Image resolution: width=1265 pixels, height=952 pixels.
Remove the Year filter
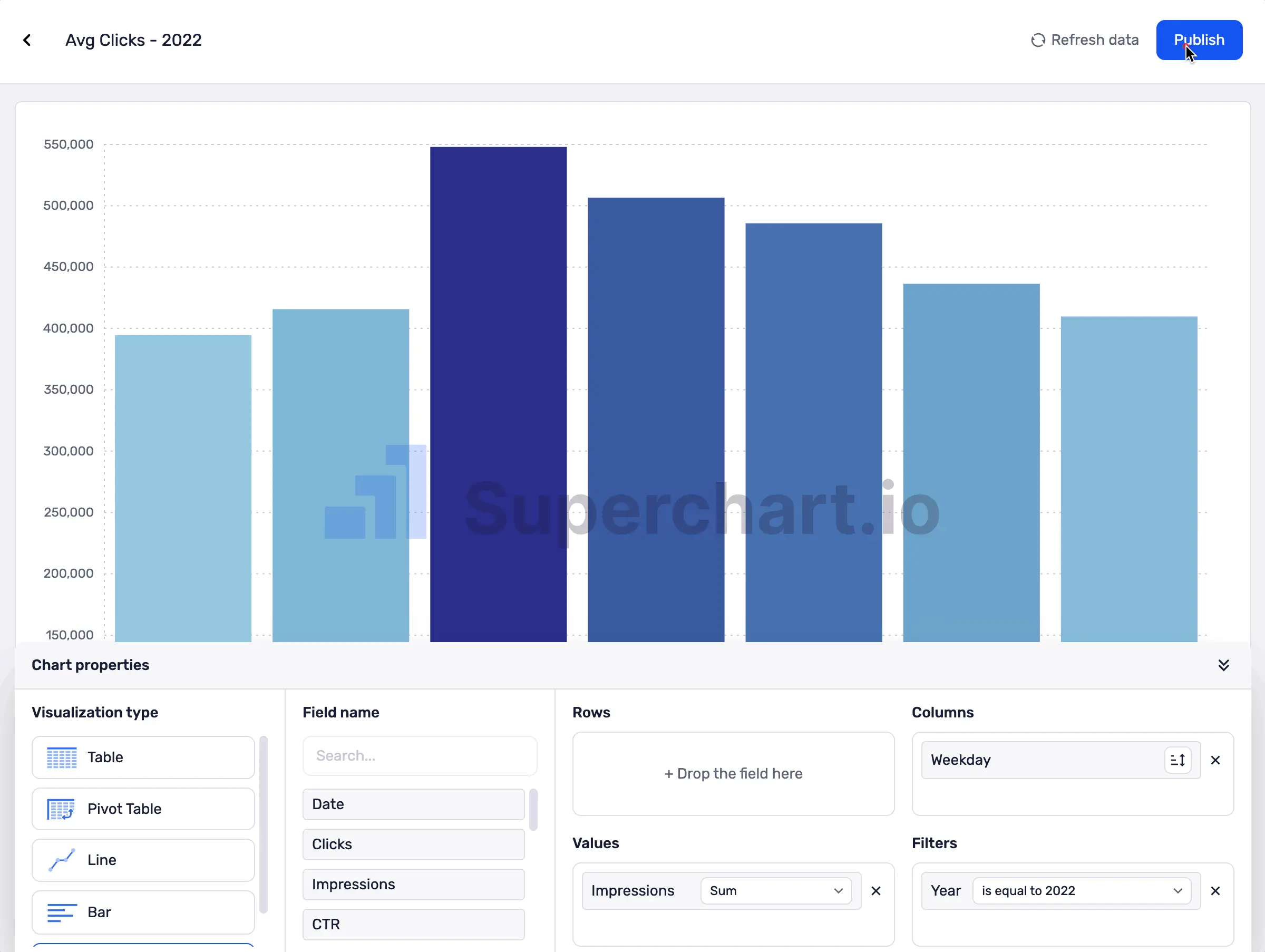pyautogui.click(x=1215, y=891)
